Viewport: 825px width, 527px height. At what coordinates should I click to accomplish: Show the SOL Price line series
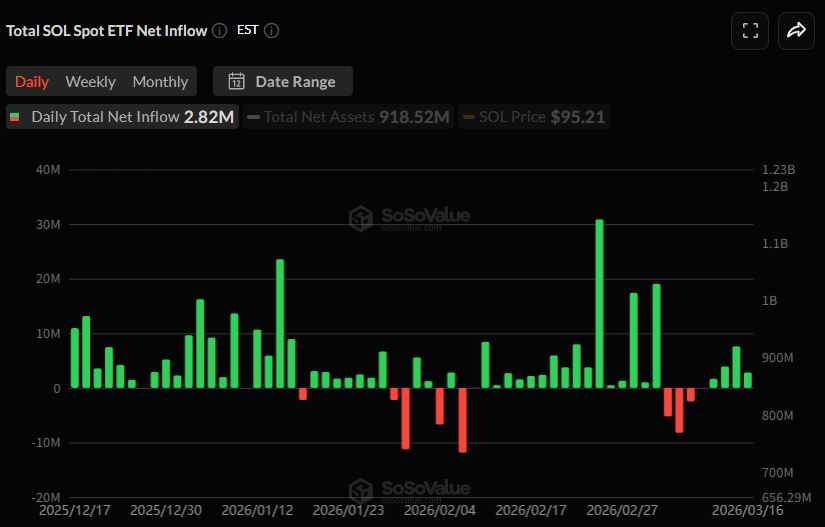(x=534, y=117)
